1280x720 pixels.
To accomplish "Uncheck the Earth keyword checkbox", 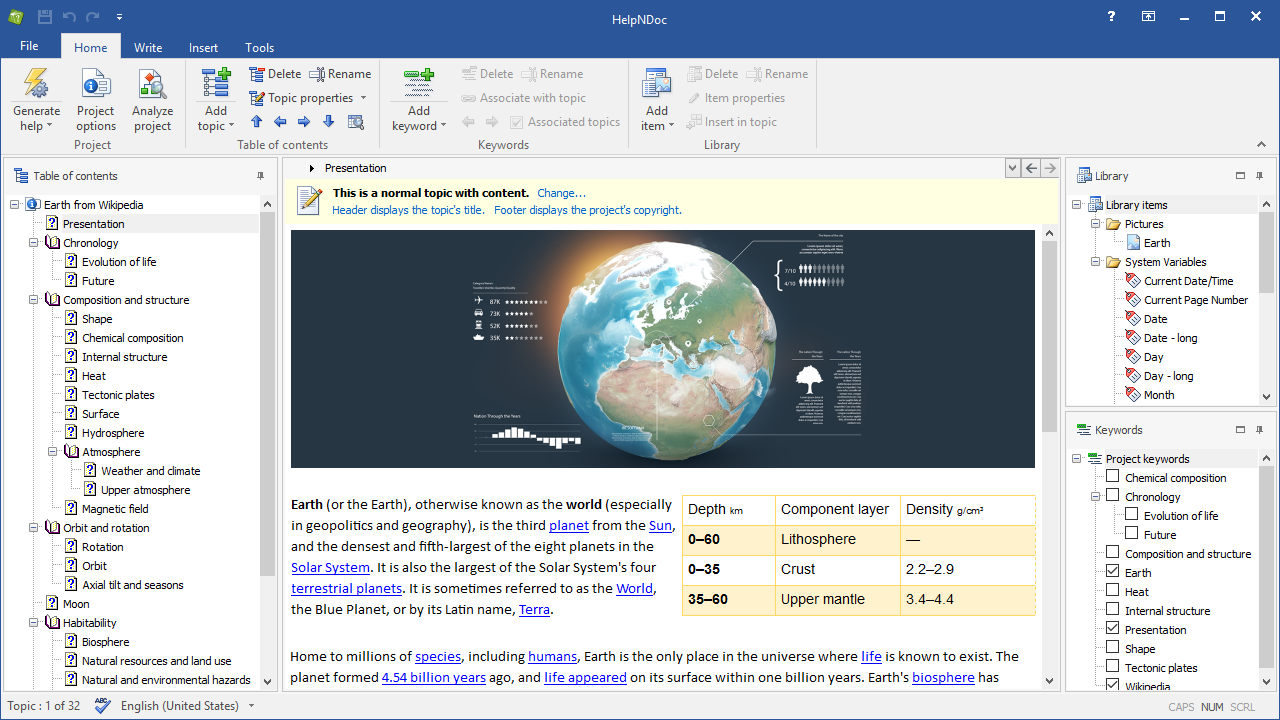I will click(x=1112, y=572).
